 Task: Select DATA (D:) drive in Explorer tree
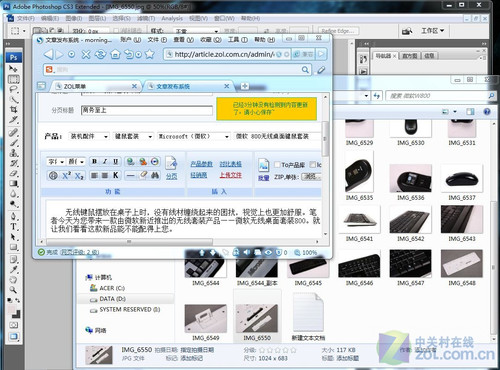(x=113, y=299)
